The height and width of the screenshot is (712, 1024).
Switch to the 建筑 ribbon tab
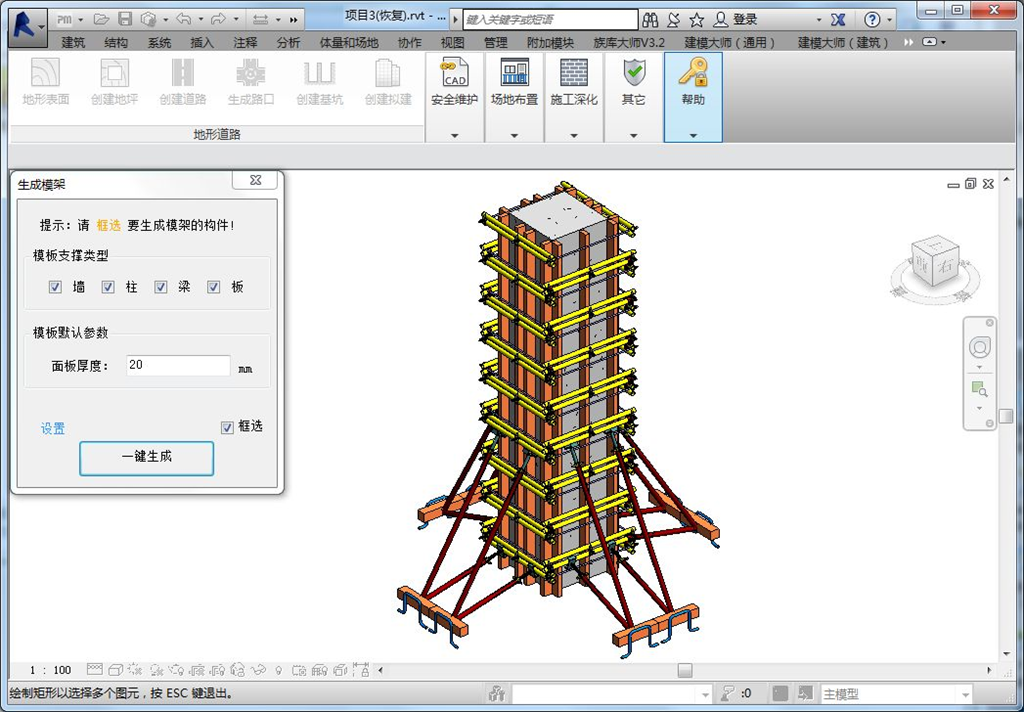coord(73,42)
